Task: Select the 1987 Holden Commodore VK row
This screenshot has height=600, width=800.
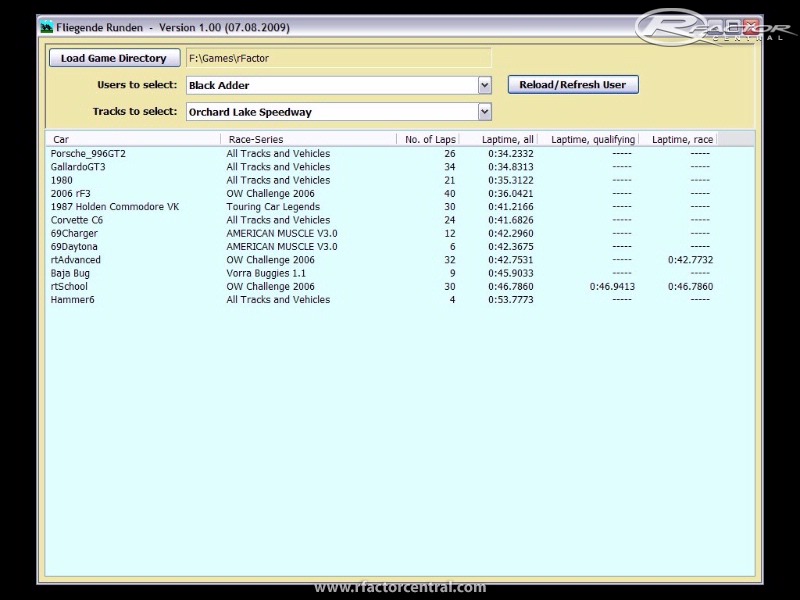Action: tap(114, 207)
